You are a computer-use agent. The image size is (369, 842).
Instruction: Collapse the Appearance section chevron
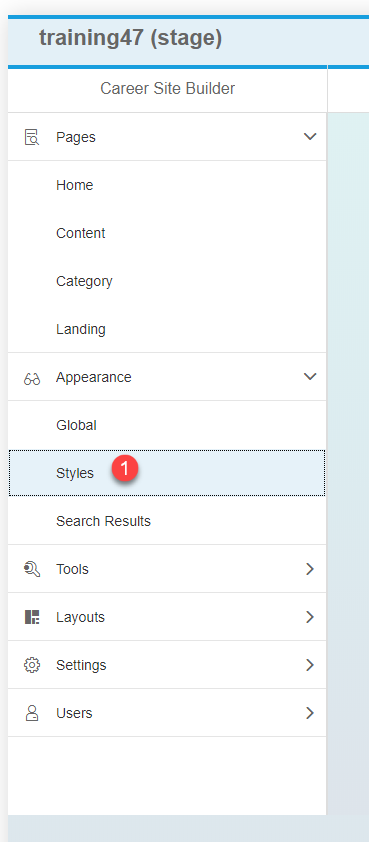[x=310, y=376]
